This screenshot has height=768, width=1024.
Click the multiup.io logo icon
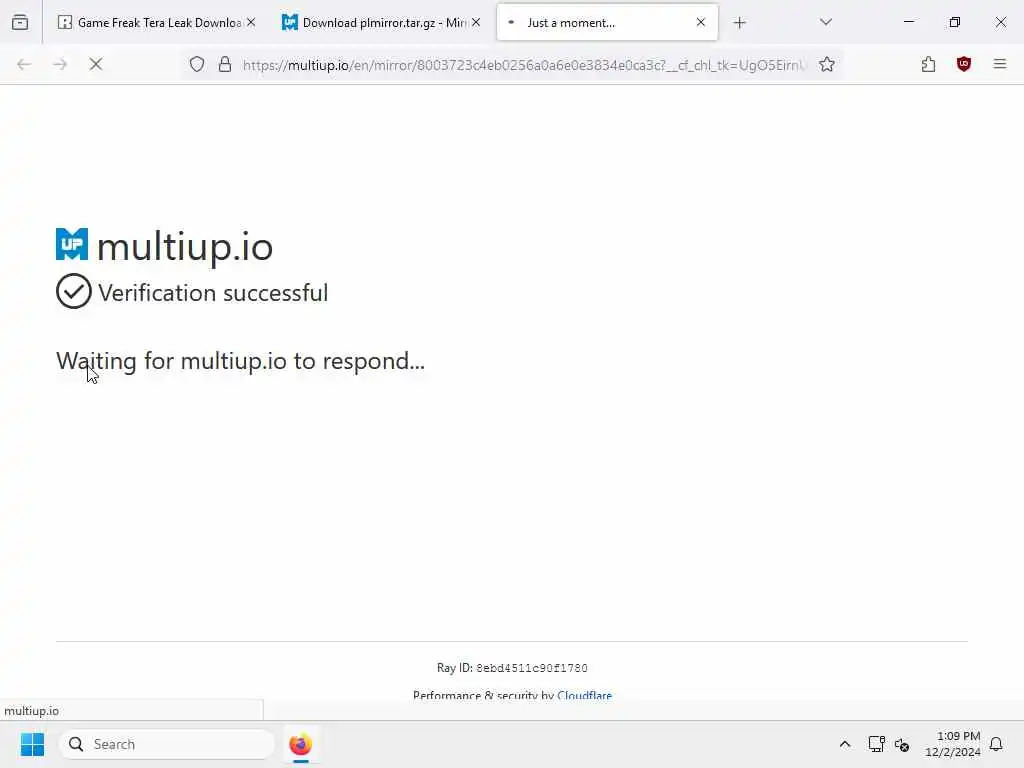point(72,244)
